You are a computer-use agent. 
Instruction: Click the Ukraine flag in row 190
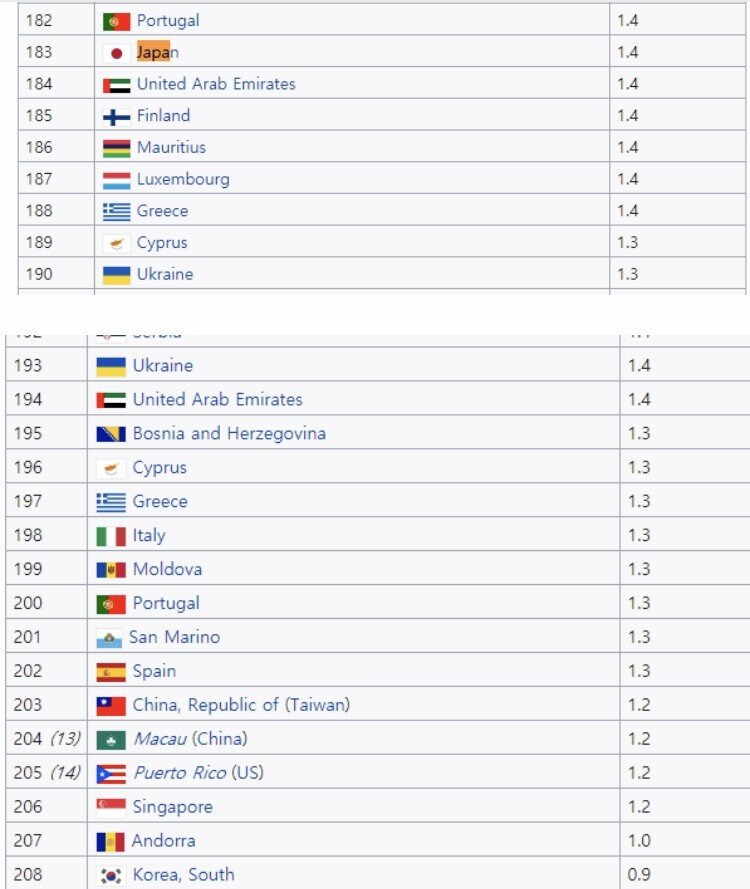click(116, 275)
